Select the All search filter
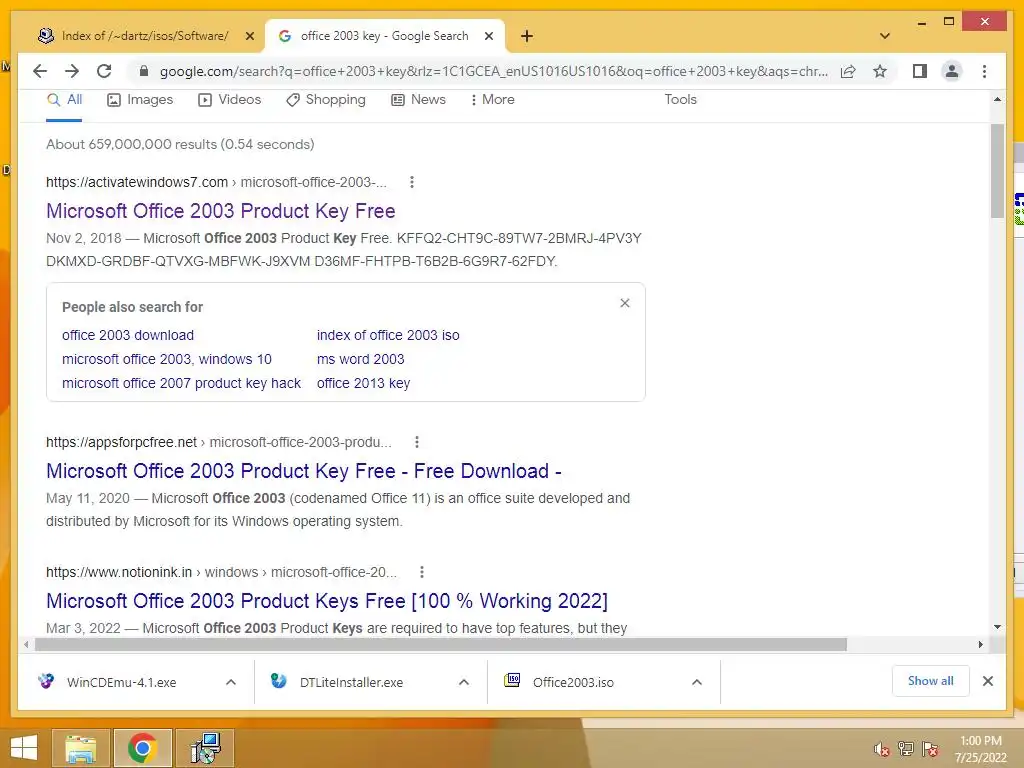Image resolution: width=1024 pixels, height=768 pixels. (64, 100)
